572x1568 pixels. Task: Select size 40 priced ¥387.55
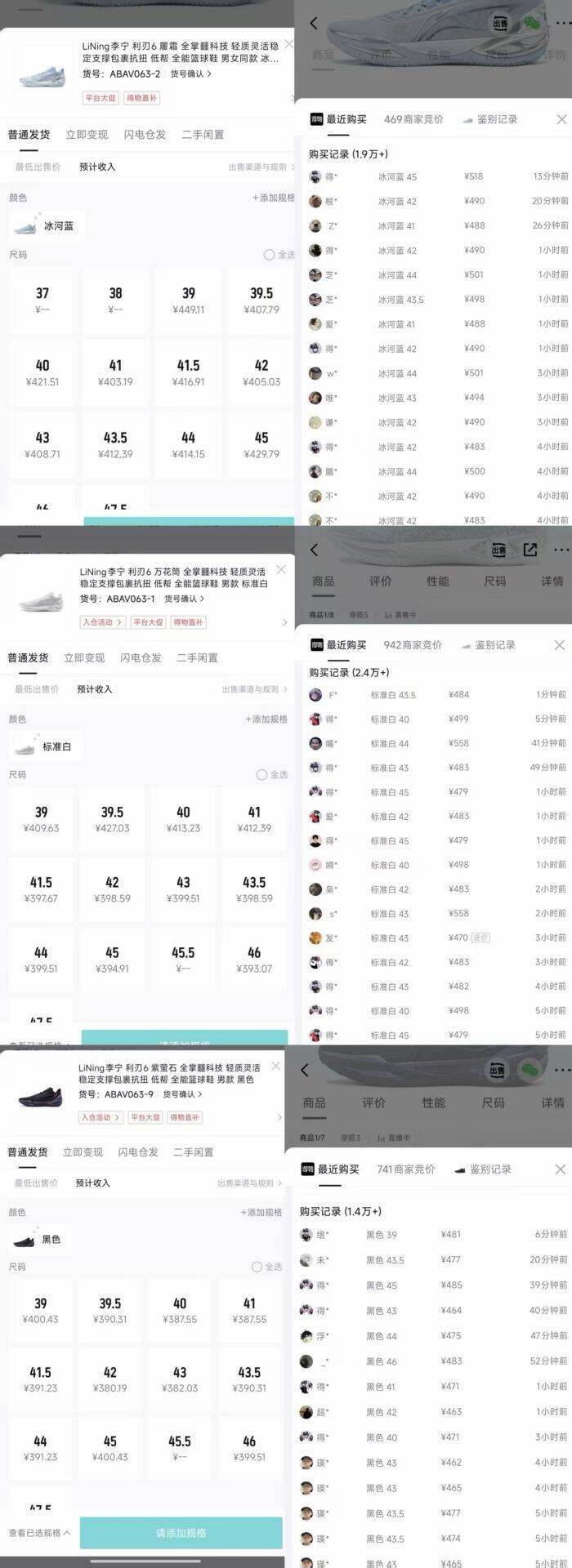(x=180, y=1310)
